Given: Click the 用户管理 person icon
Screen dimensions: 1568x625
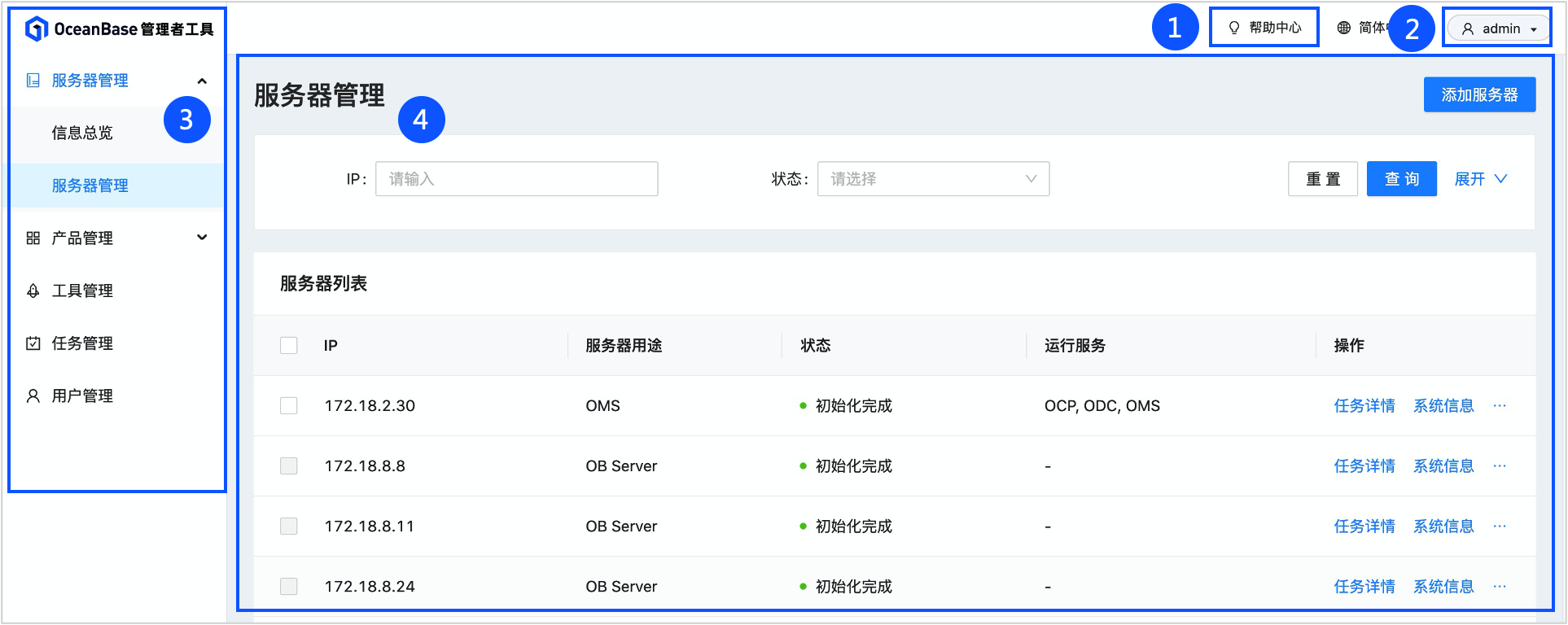Looking at the screenshot, I should click(x=33, y=396).
